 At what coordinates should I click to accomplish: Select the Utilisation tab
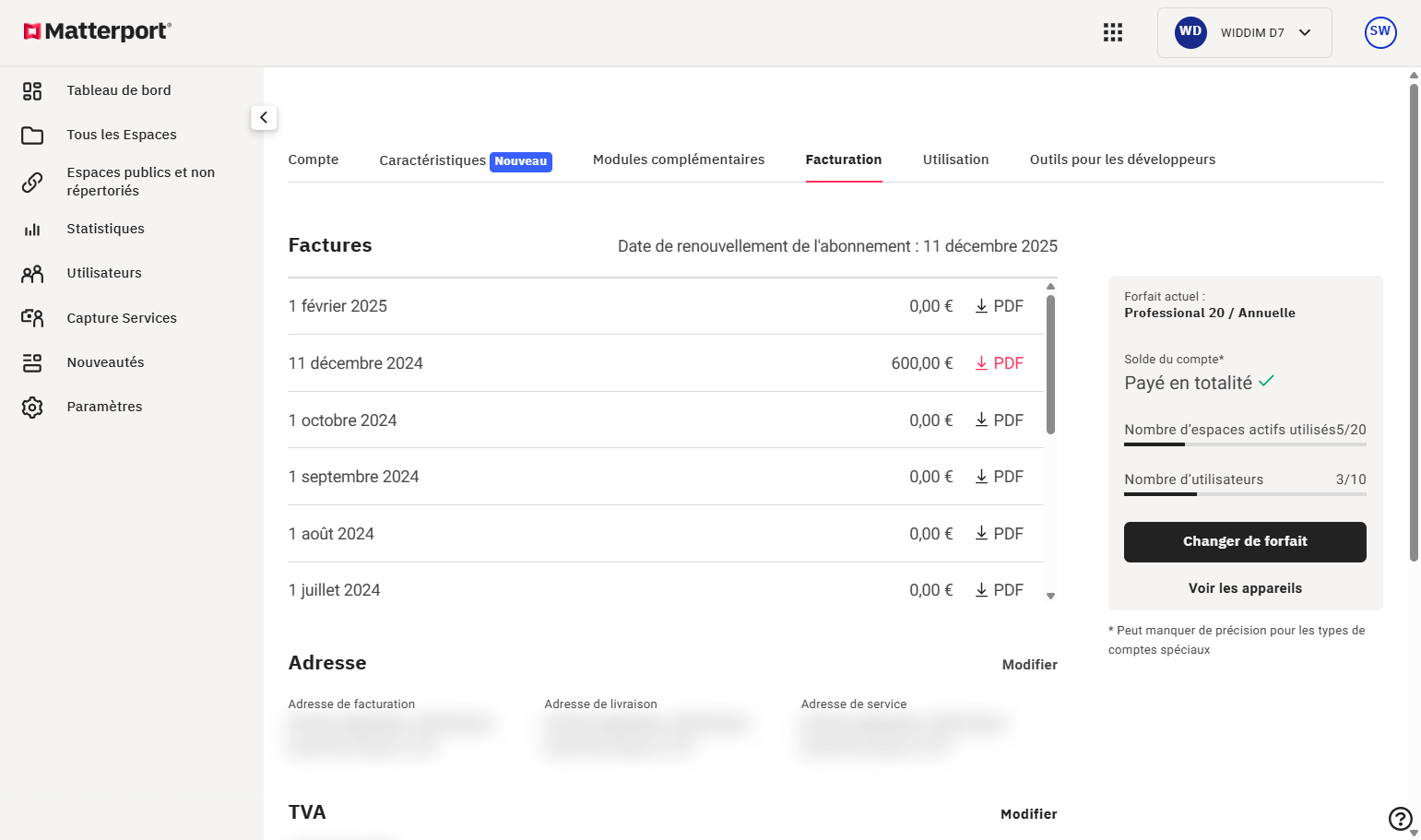click(x=955, y=160)
